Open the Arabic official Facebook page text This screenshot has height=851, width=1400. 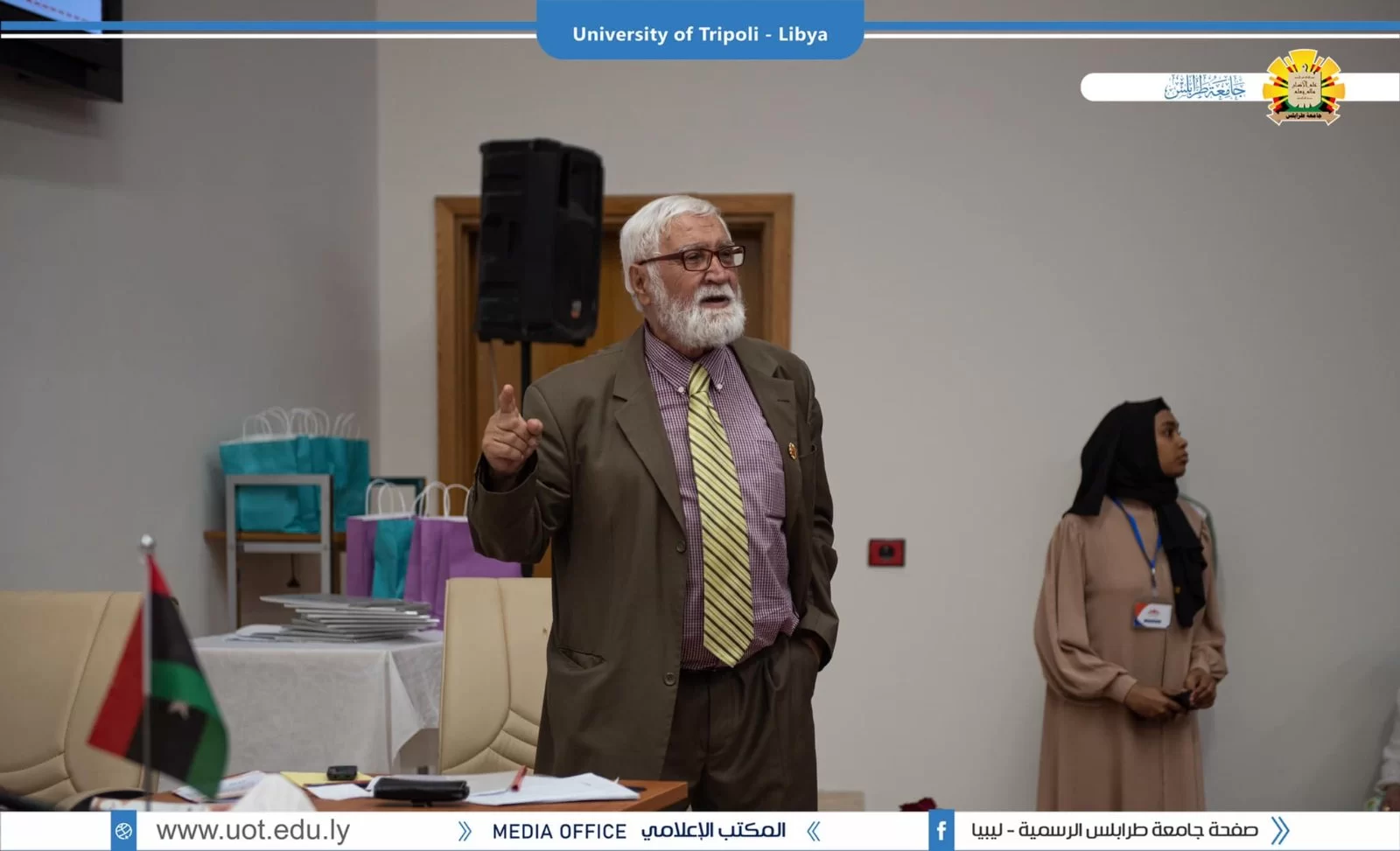[1114, 831]
